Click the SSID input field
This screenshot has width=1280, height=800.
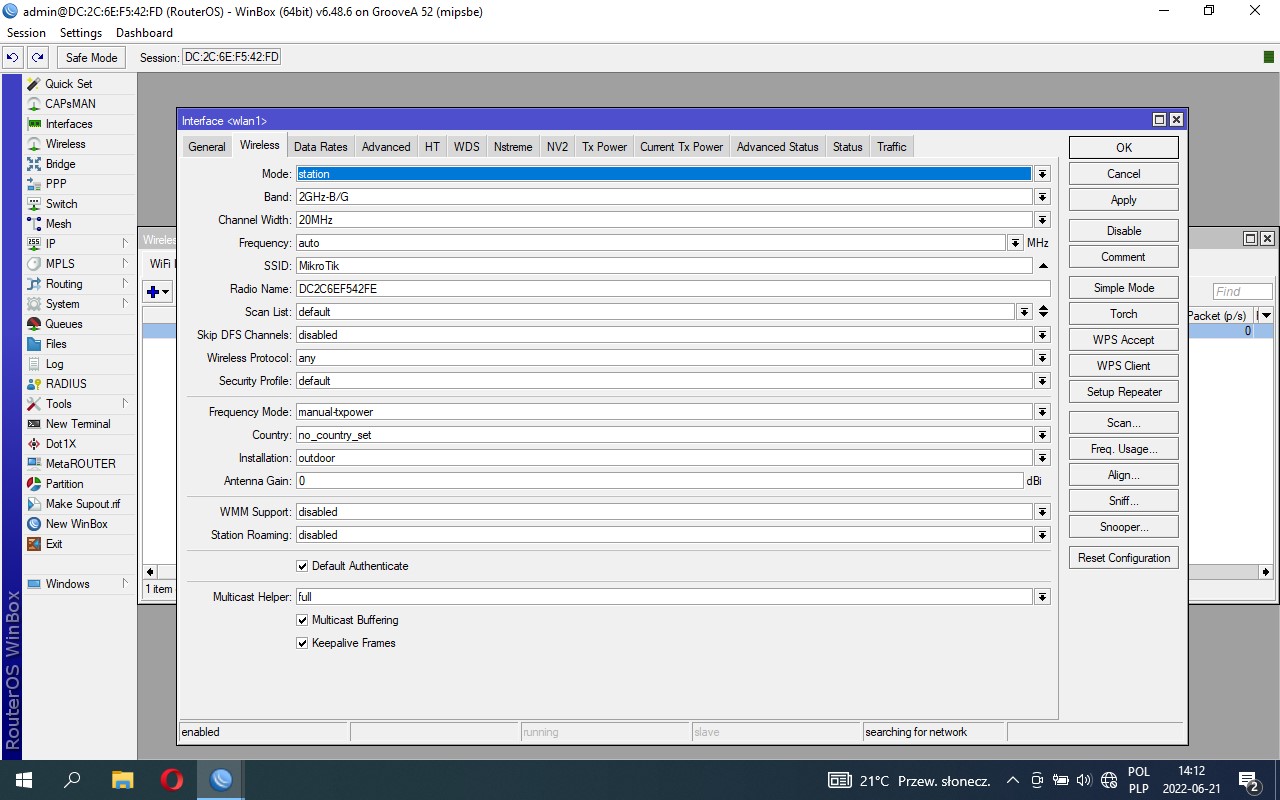tap(664, 266)
